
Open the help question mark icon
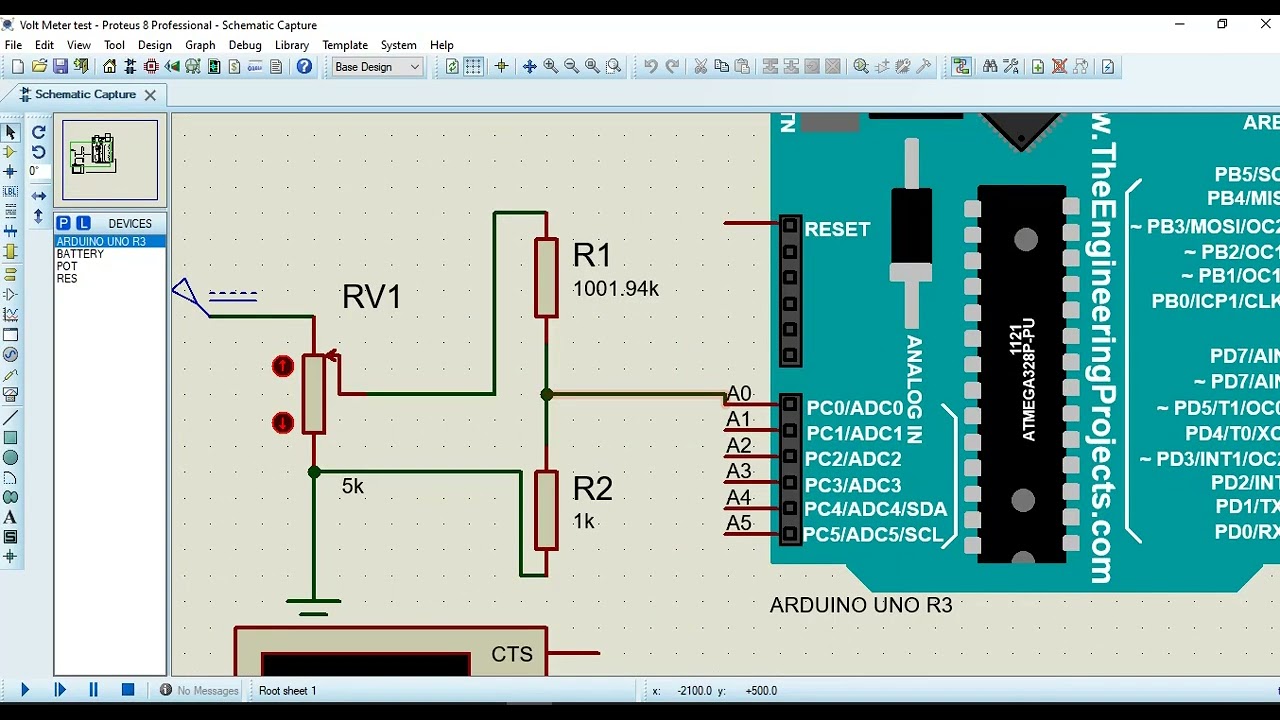tap(304, 67)
